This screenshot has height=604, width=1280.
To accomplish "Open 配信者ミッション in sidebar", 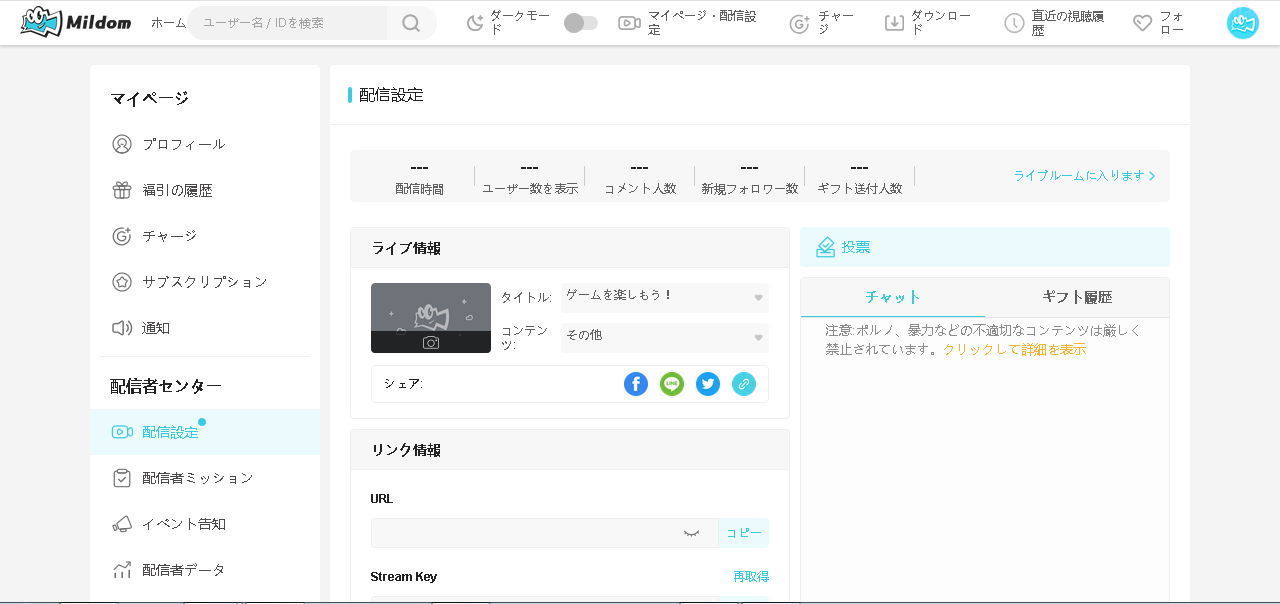I will point(205,478).
